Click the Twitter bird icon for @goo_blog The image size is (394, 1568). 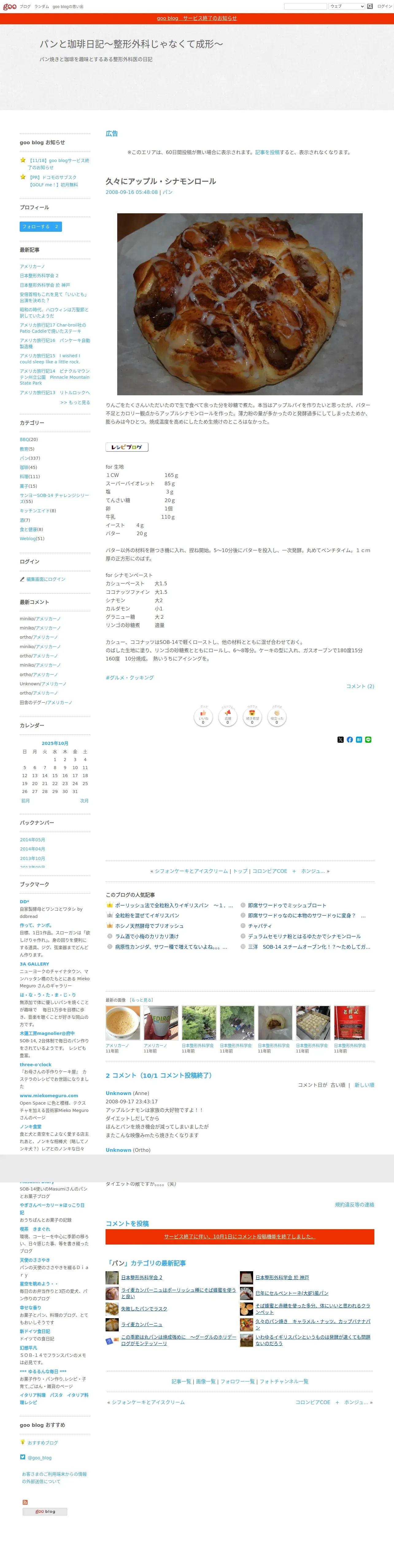click(22, 1457)
